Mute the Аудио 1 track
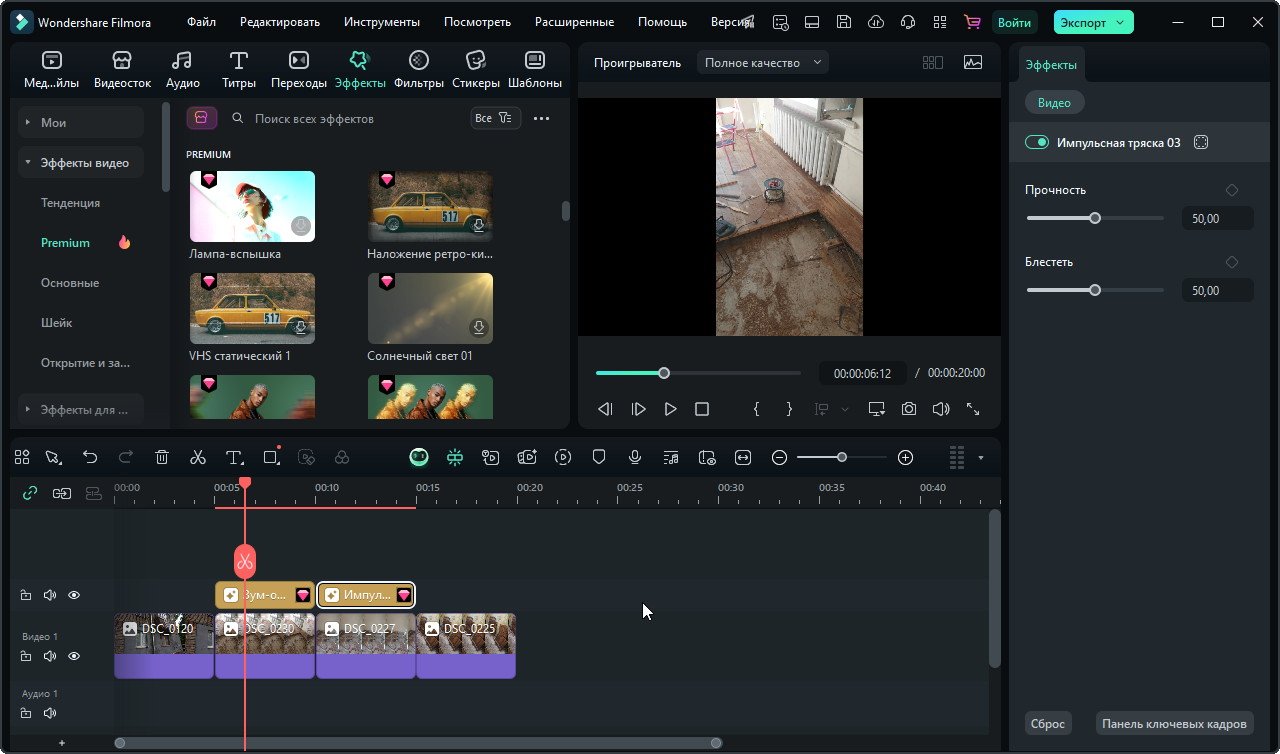 50,713
